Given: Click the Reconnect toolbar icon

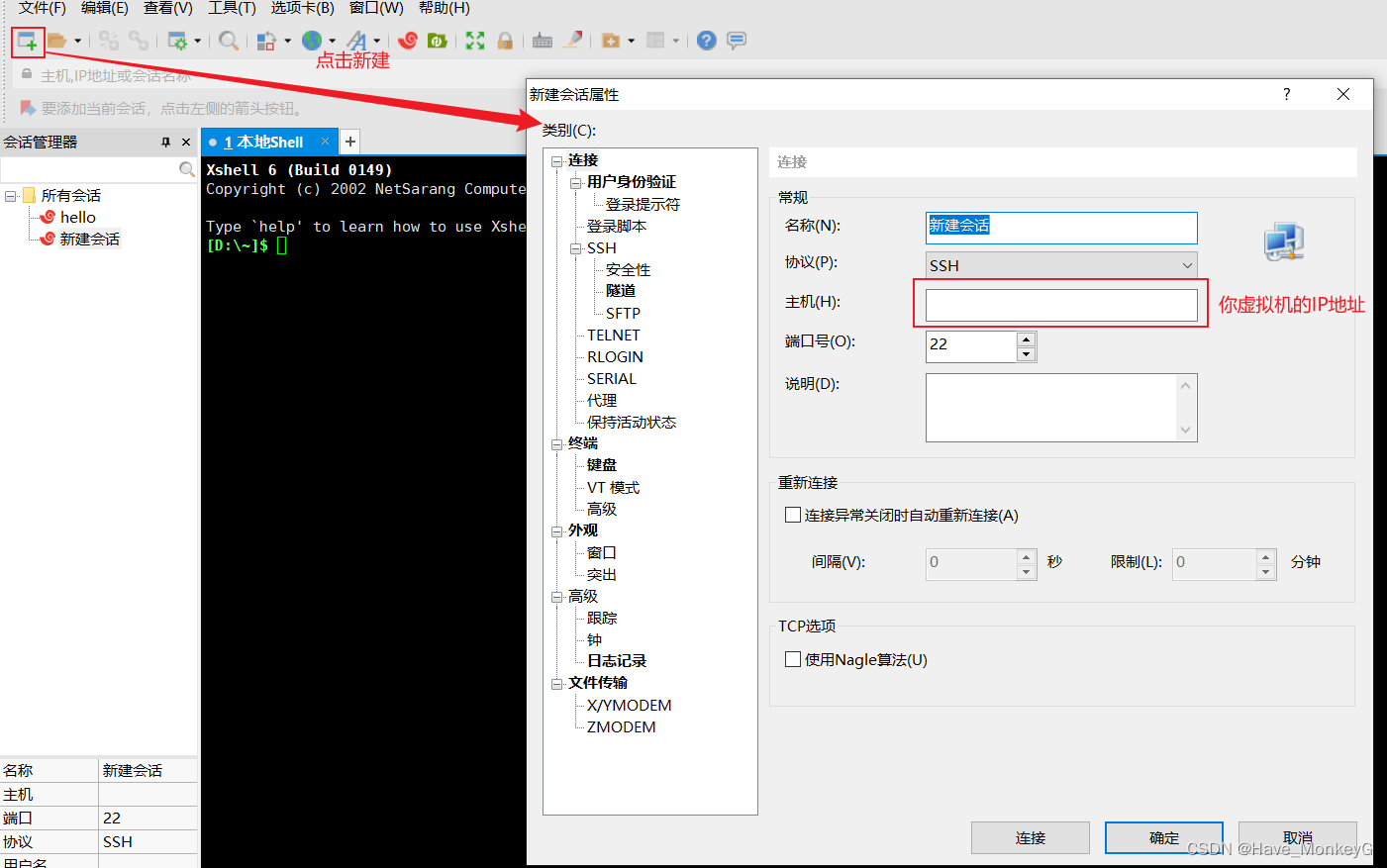Looking at the screenshot, I should pyautogui.click(x=109, y=41).
